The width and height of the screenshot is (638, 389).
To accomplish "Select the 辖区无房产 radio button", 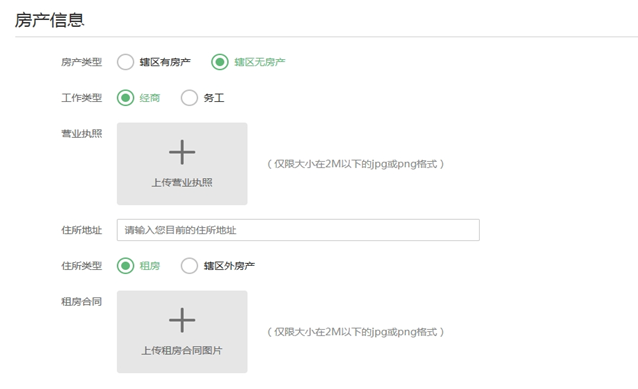I will tap(220, 62).
